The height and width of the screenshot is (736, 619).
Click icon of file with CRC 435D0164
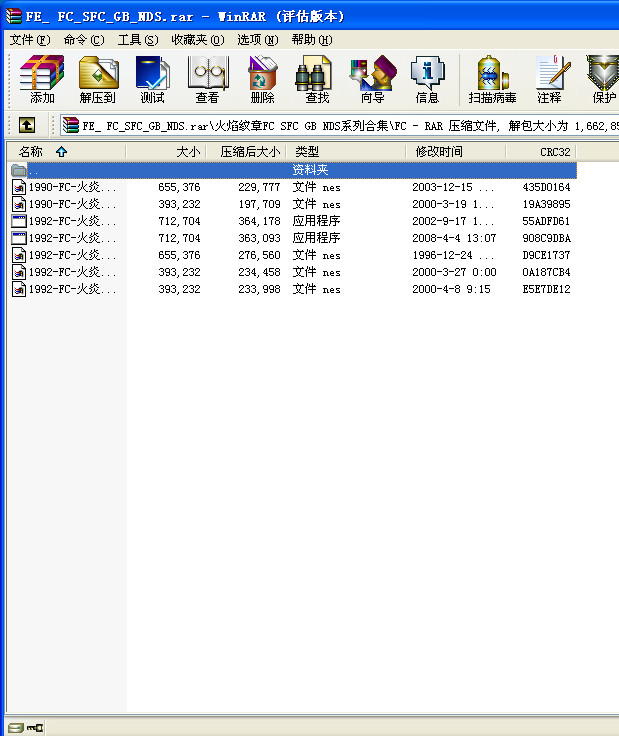coord(18,187)
